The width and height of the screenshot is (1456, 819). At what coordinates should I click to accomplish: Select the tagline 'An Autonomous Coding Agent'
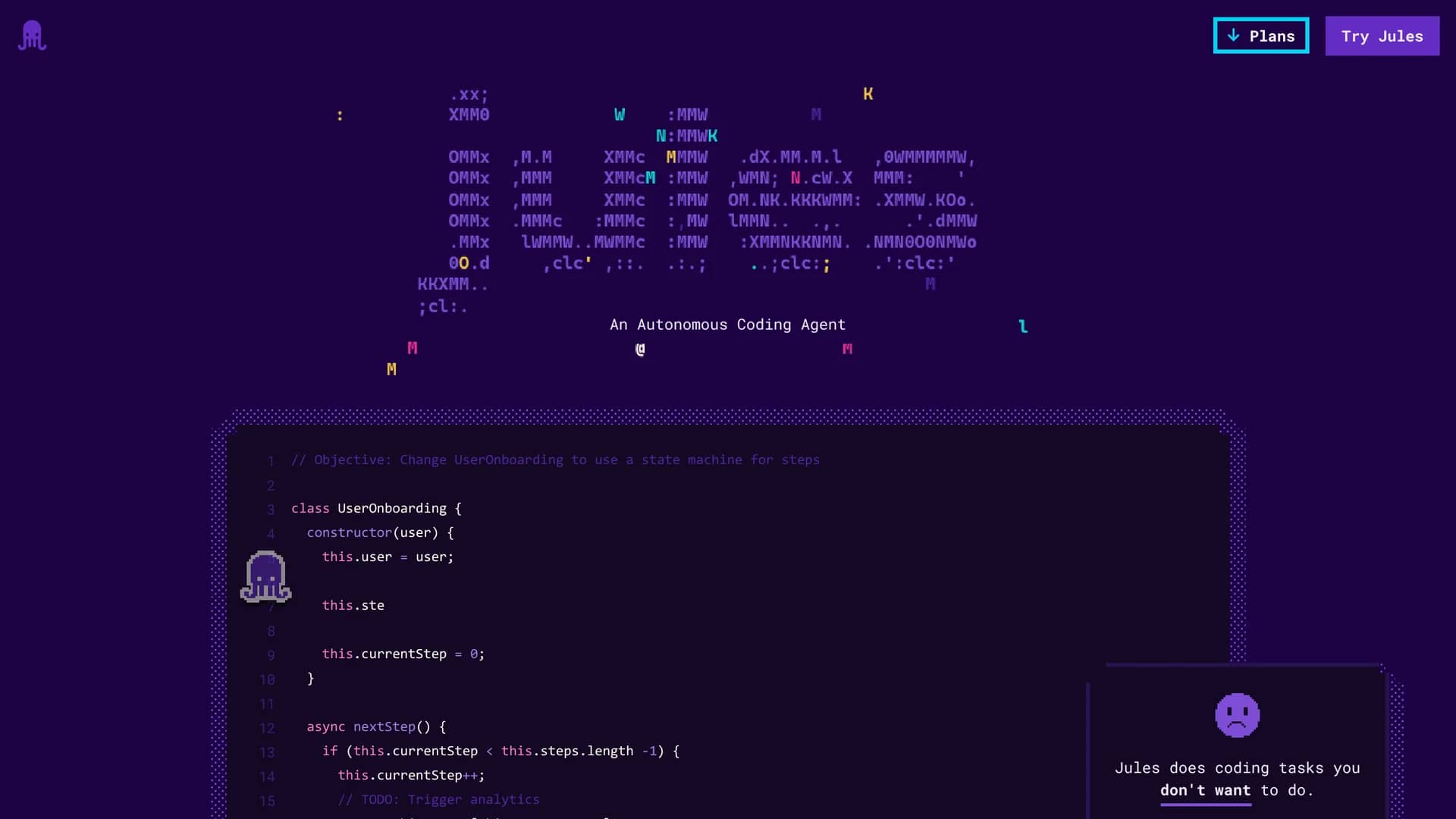pos(727,325)
